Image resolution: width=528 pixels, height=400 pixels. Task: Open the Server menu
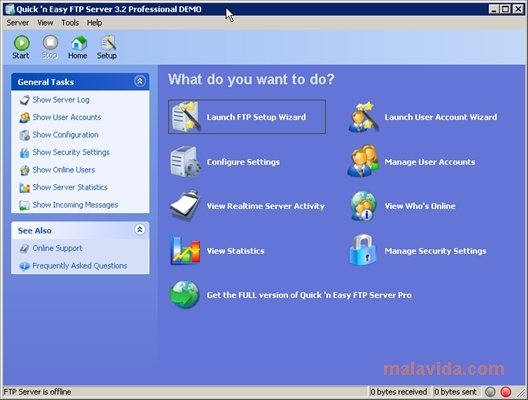pyautogui.click(x=18, y=23)
